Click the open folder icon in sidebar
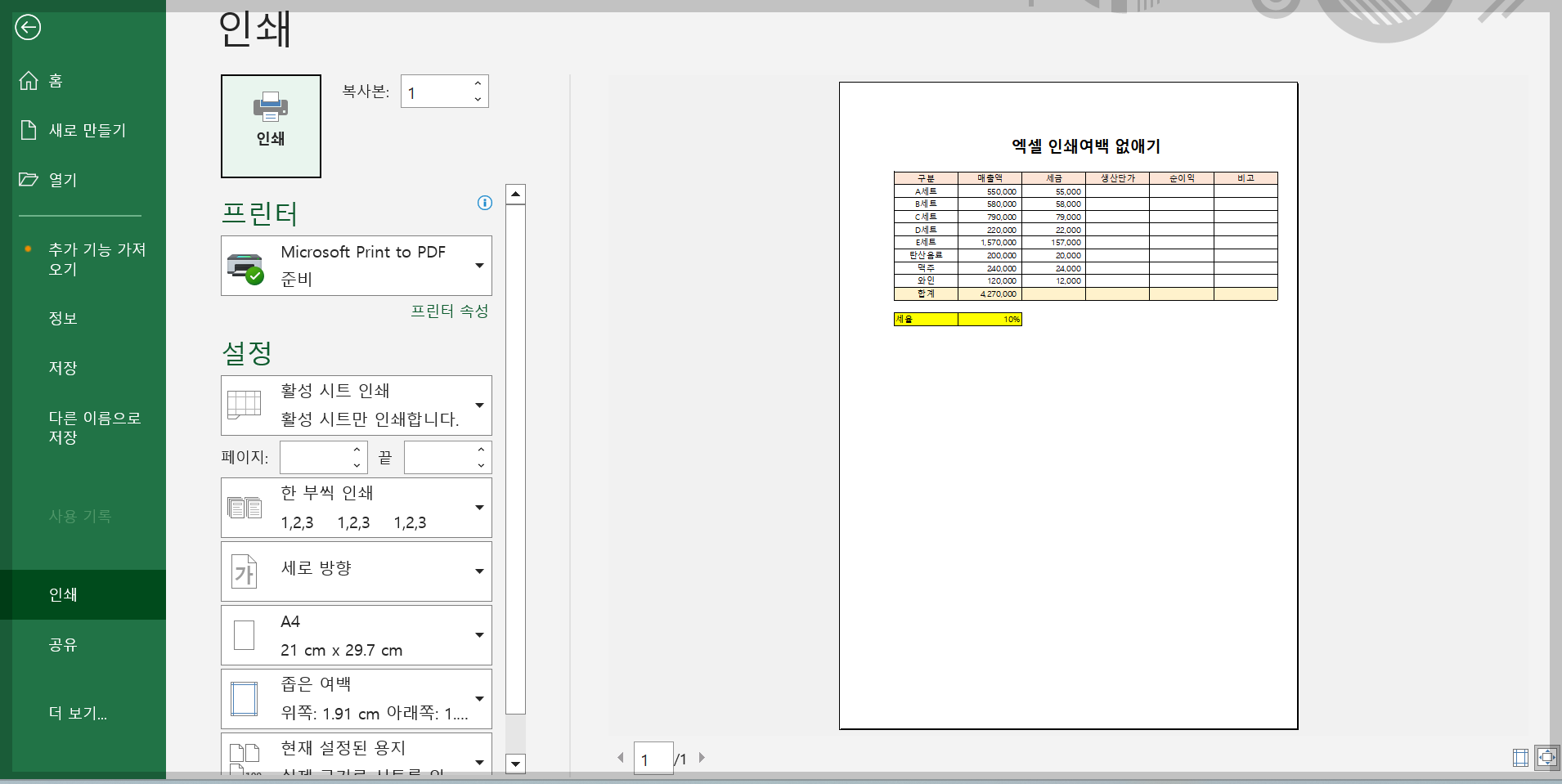The image size is (1562, 784). [29, 179]
